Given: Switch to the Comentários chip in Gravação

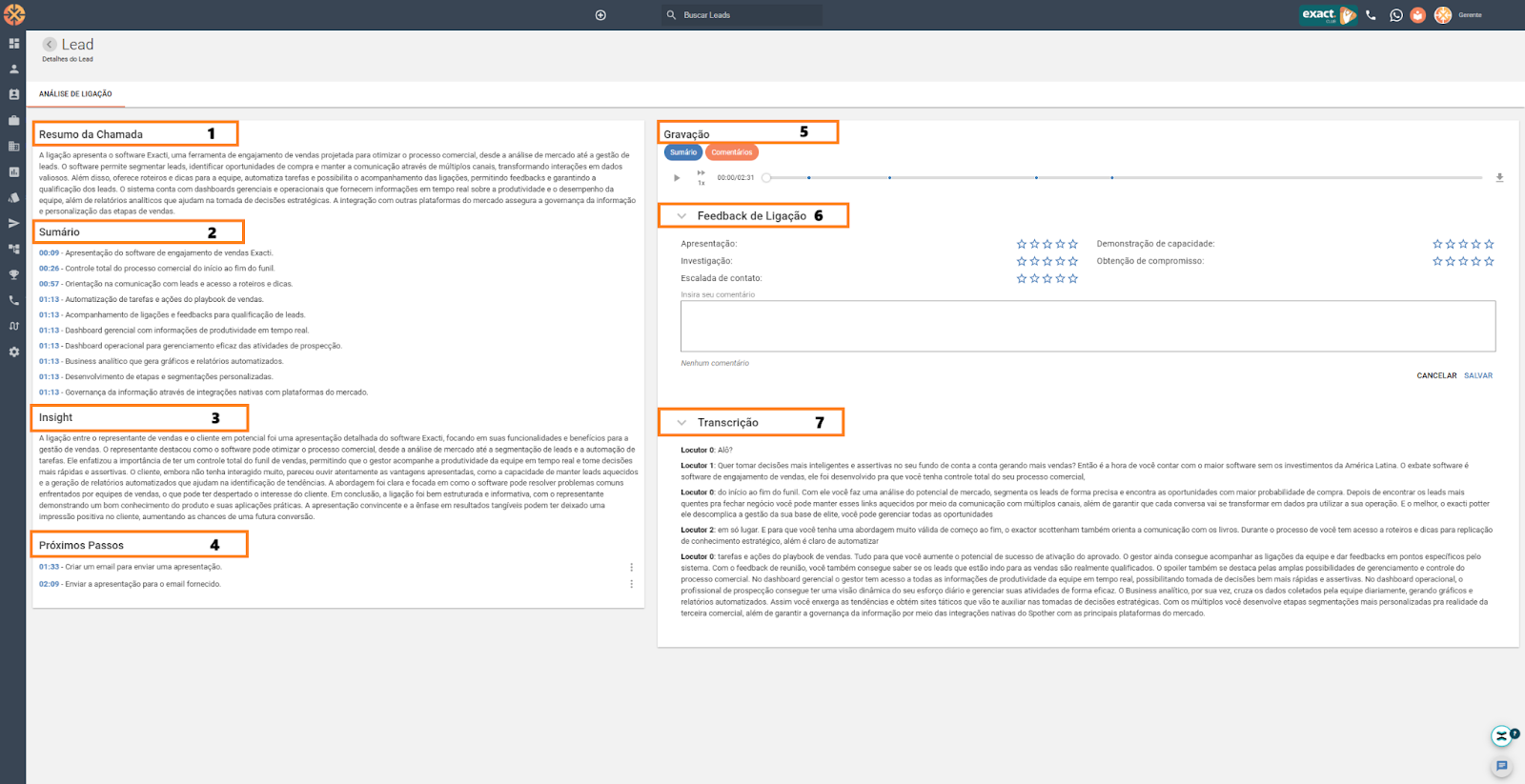Looking at the screenshot, I should point(732,152).
